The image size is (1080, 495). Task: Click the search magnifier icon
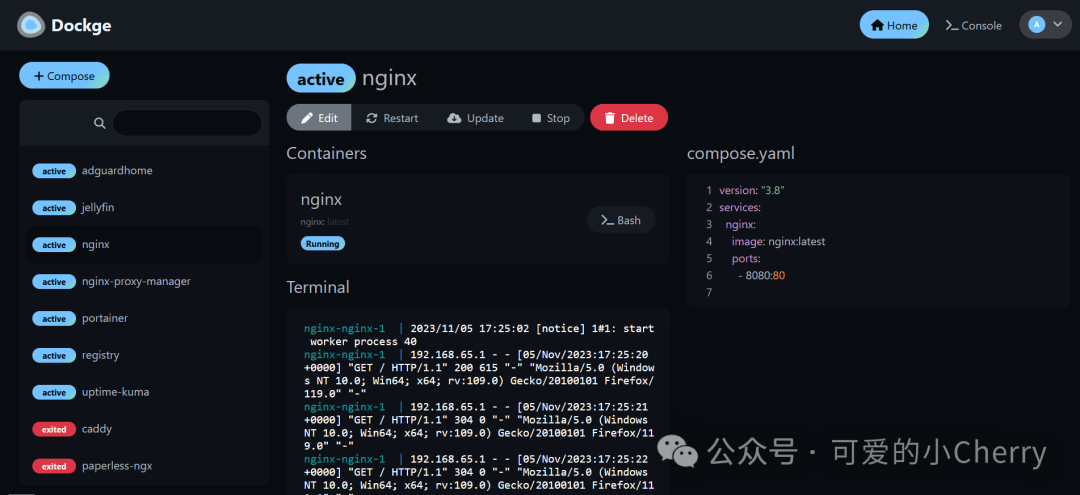(x=100, y=123)
